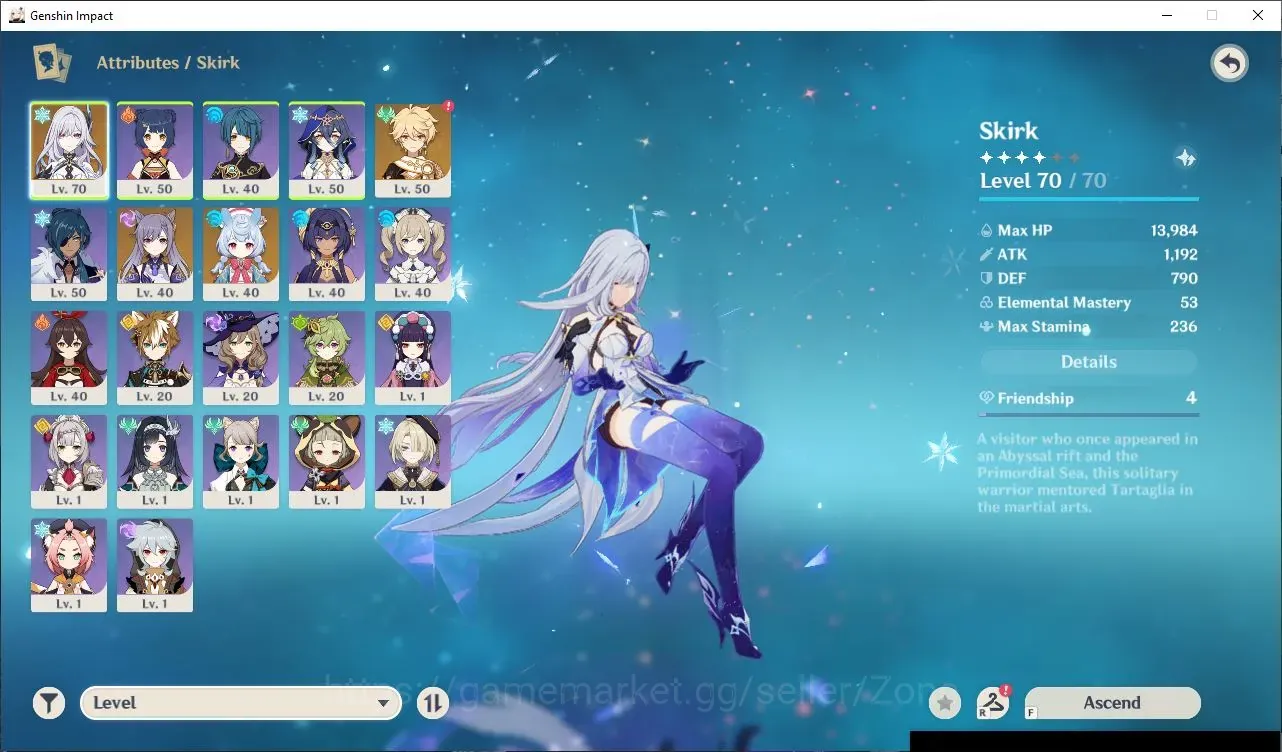The height and width of the screenshot is (752, 1282).
Task: Expand the Level sort dropdown
Action: (x=240, y=703)
